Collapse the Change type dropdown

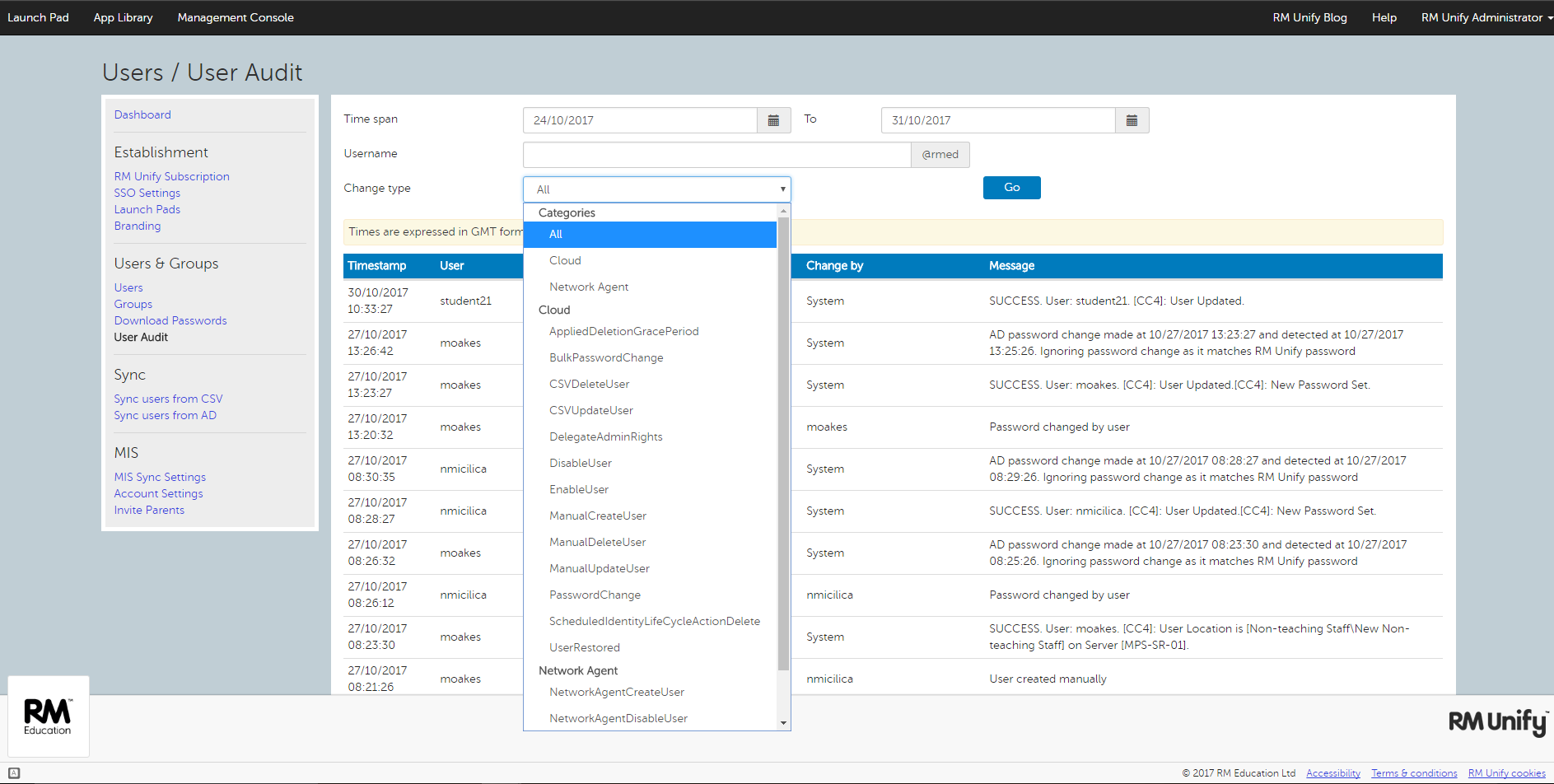tap(656, 189)
